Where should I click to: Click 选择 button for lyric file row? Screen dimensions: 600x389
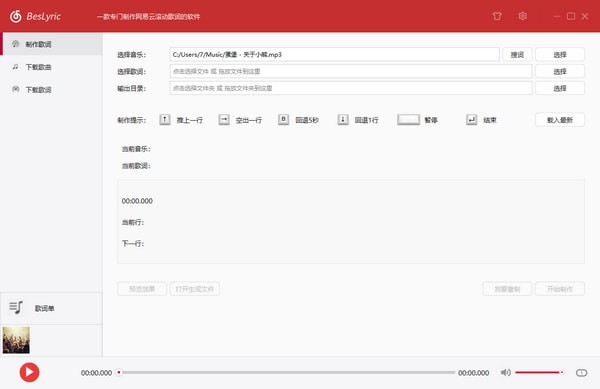(560, 72)
